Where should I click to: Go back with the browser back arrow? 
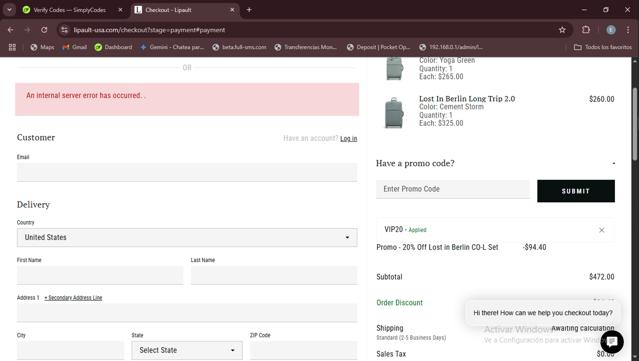click(x=11, y=30)
